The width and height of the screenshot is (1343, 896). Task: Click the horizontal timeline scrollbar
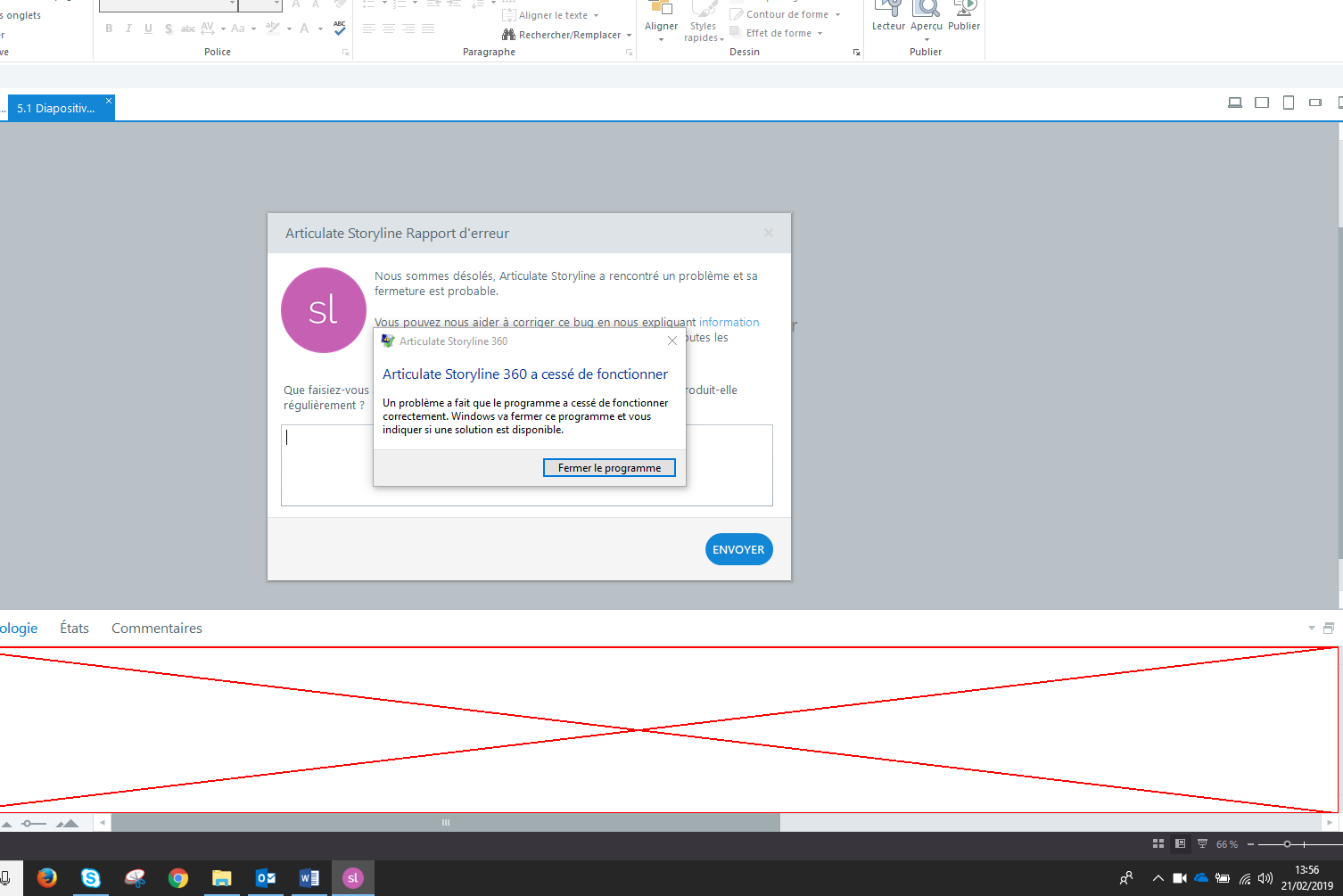tap(446, 823)
